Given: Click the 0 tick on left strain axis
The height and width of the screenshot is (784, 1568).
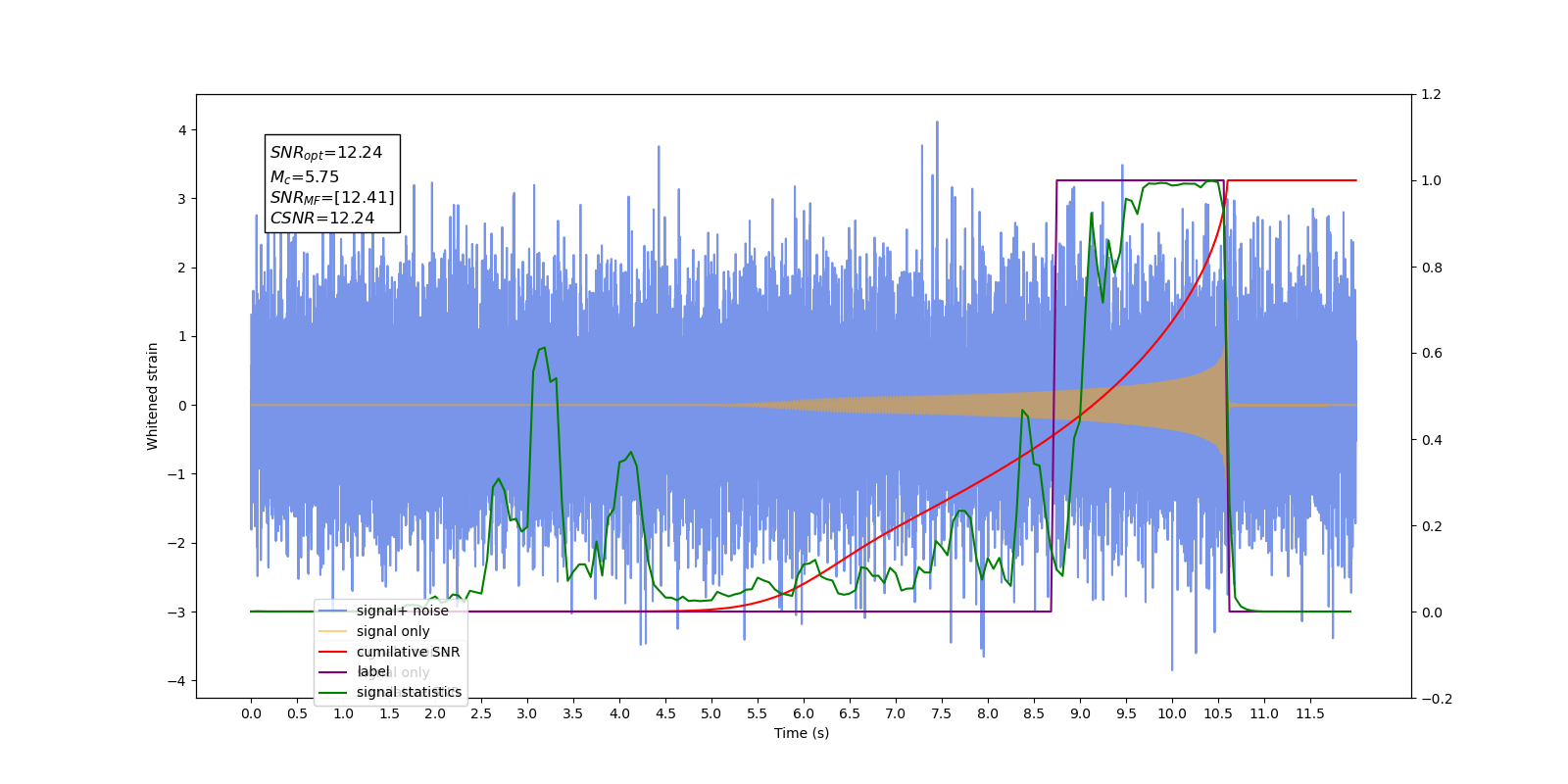Looking at the screenshot, I should pos(182,406).
